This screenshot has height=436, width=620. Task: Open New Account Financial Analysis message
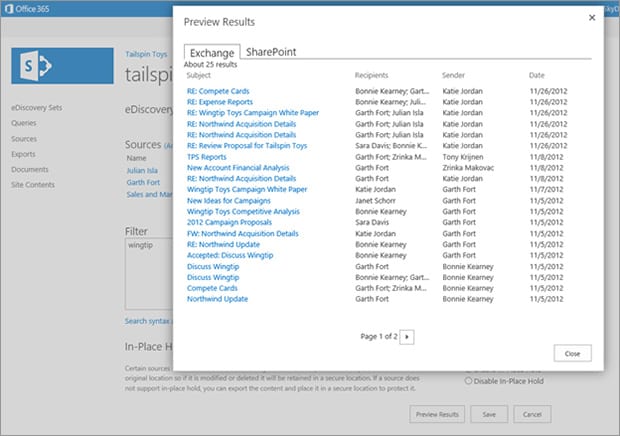[238, 168]
